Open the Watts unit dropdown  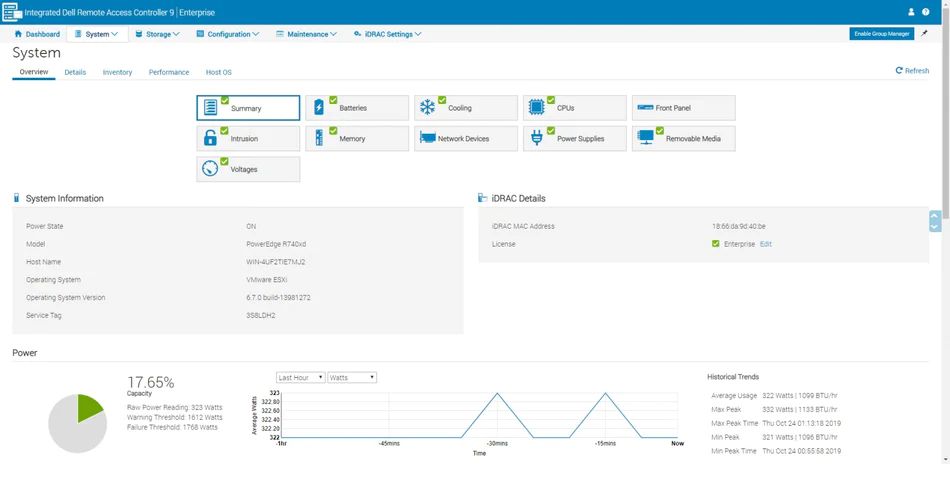[352, 377]
